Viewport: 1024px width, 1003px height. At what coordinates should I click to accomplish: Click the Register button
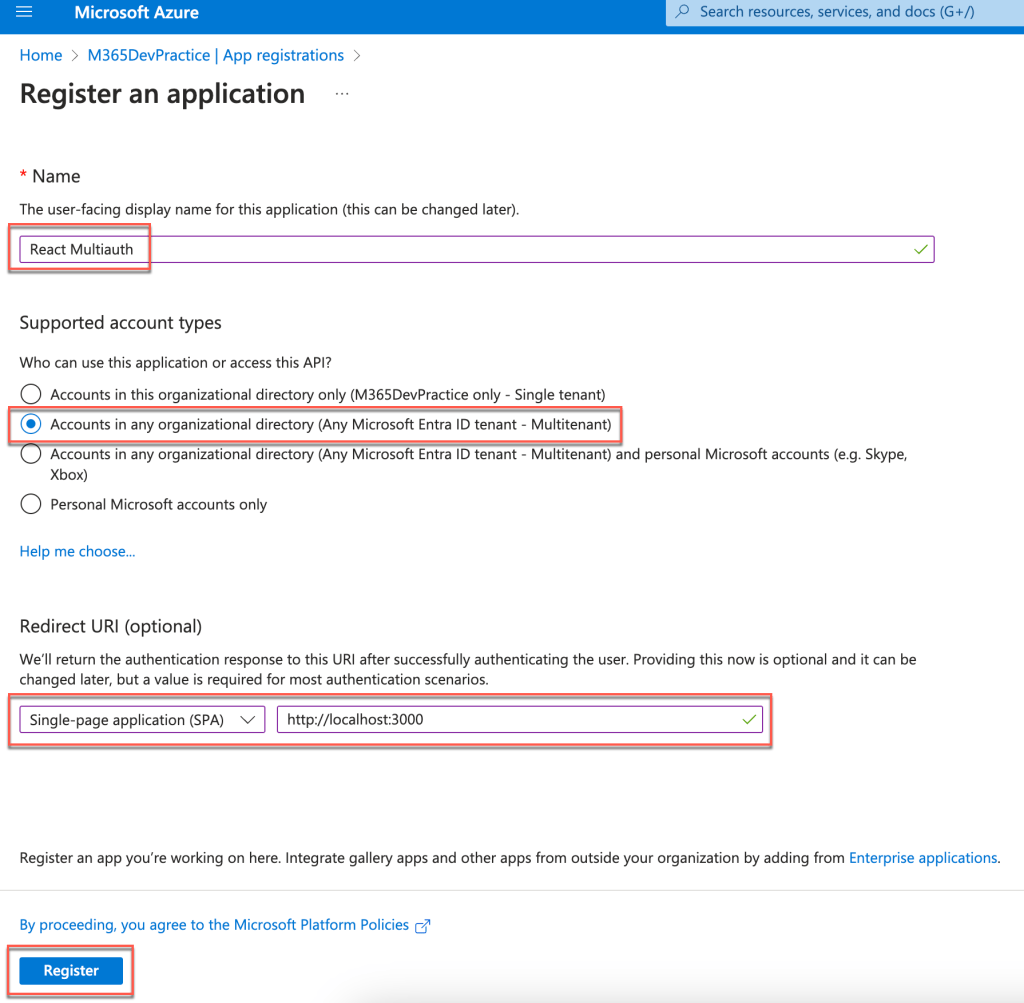click(x=71, y=971)
